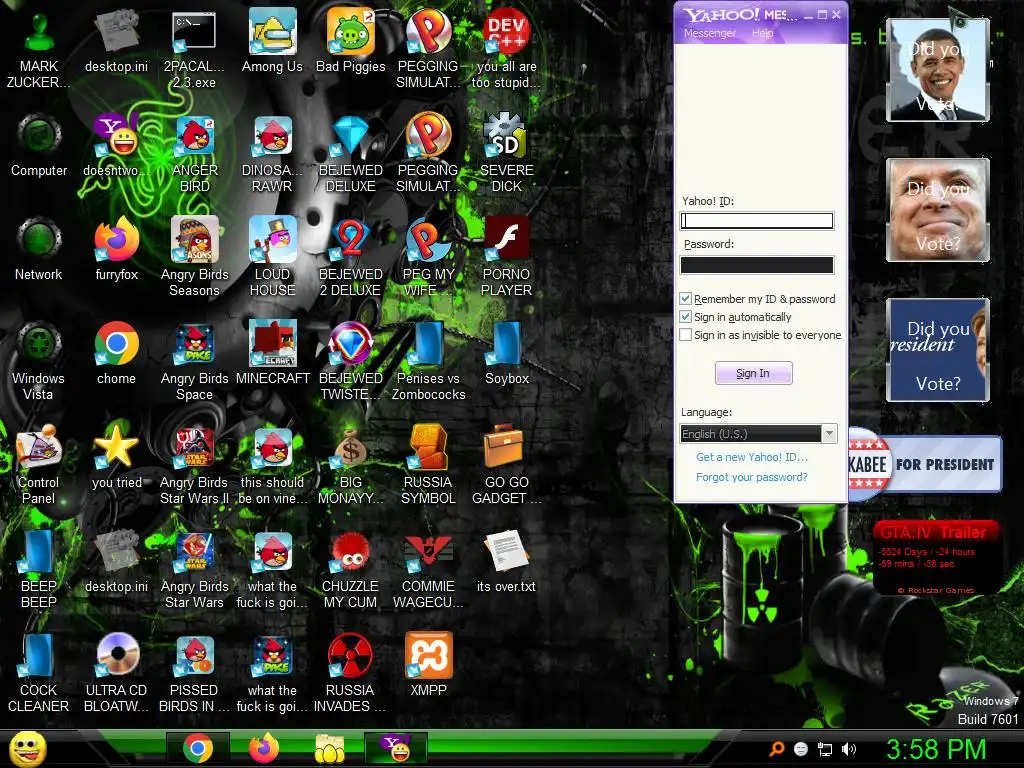This screenshot has height=768, width=1024.
Task: Uncheck Sign in automatically
Action: (x=685, y=317)
